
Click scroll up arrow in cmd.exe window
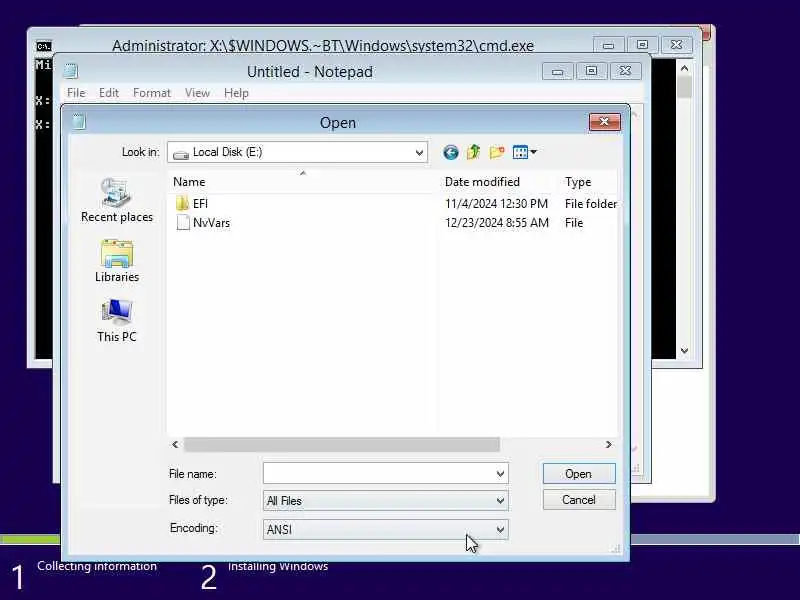tap(685, 68)
